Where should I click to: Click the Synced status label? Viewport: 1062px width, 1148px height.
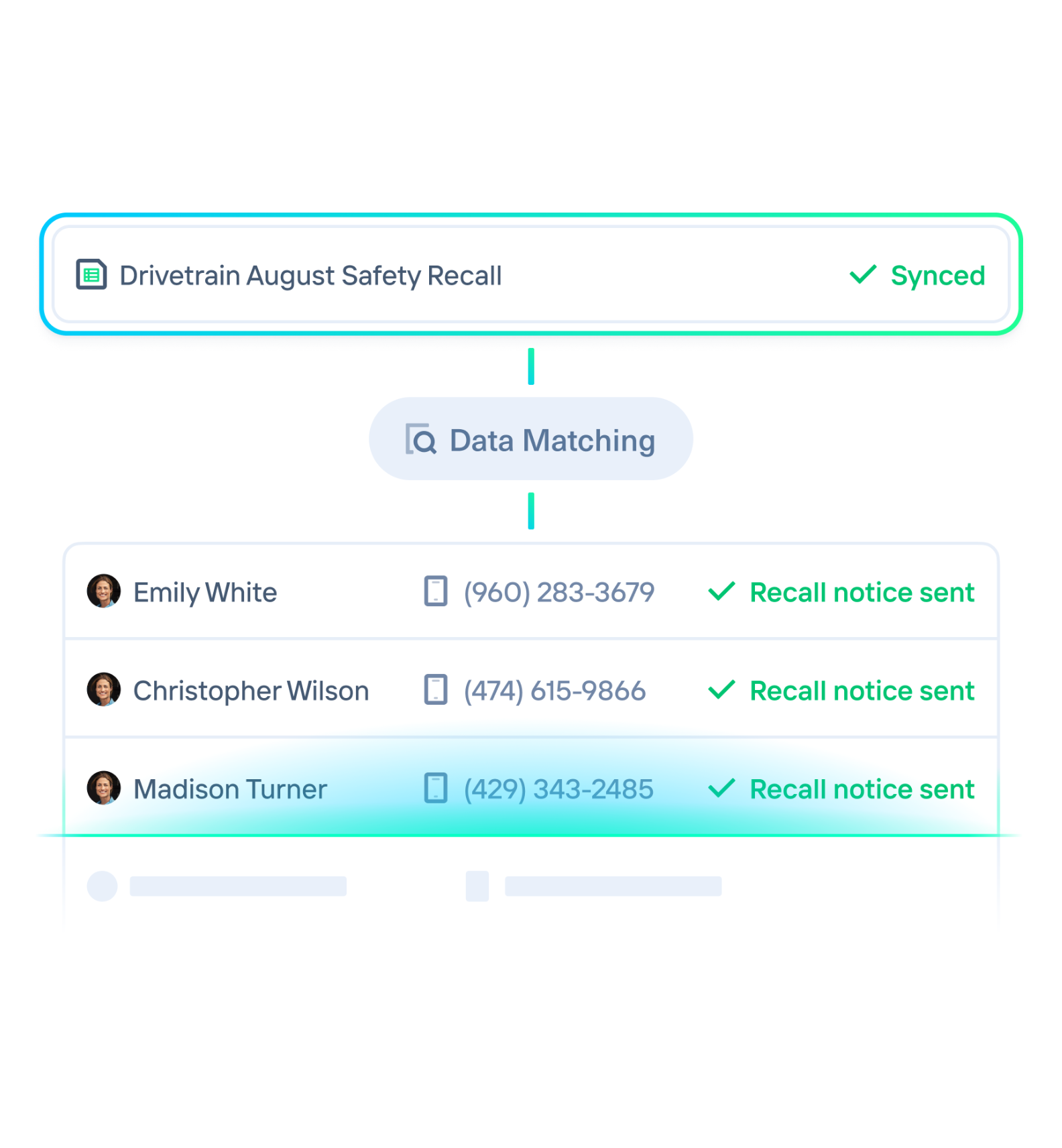[x=938, y=276]
